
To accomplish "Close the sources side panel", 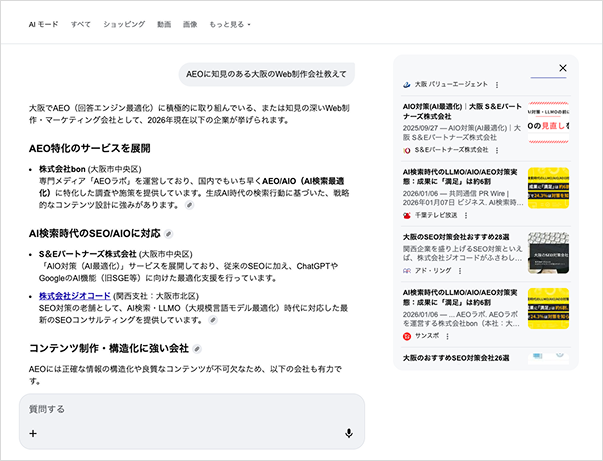I will (x=563, y=68).
